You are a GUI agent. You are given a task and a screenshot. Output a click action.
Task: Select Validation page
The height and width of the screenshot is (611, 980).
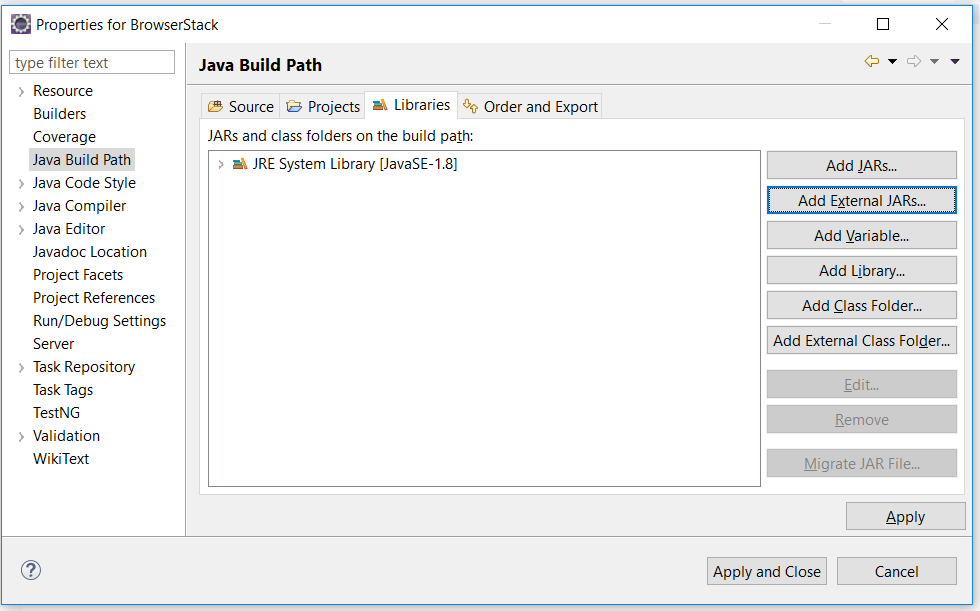tap(66, 436)
